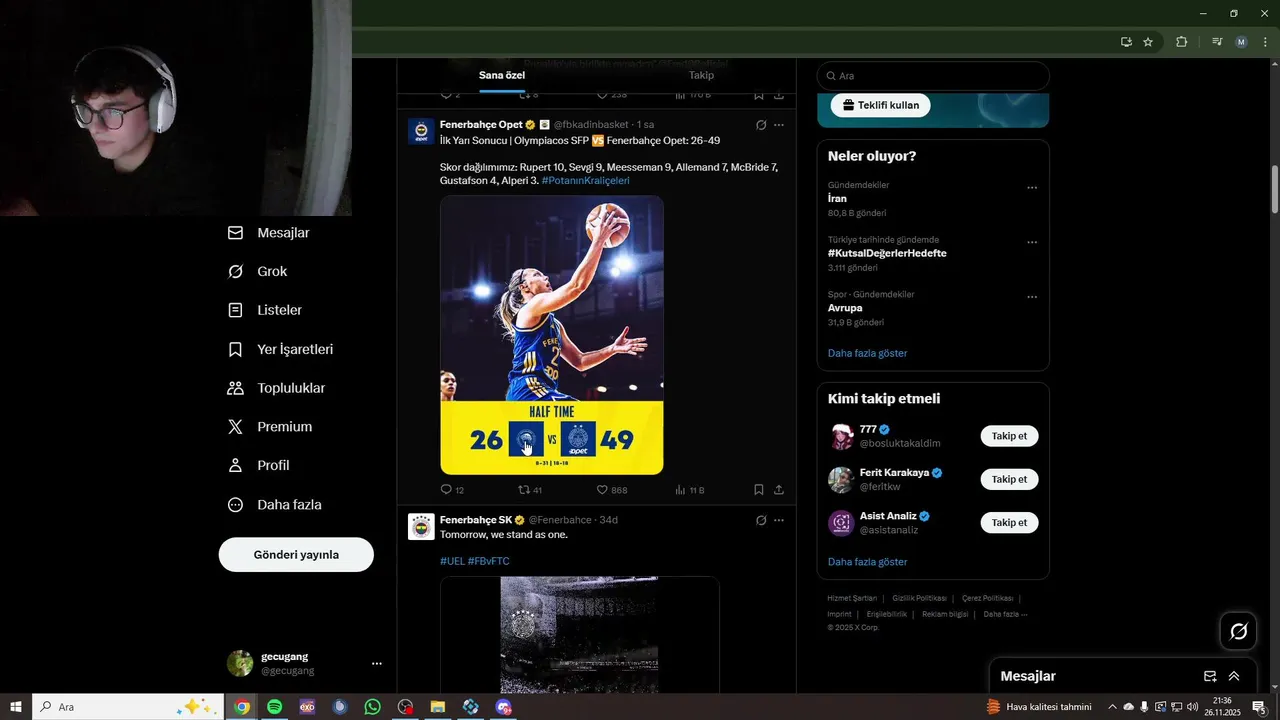Open Chrome extensions puzzle icon

(x=1182, y=42)
